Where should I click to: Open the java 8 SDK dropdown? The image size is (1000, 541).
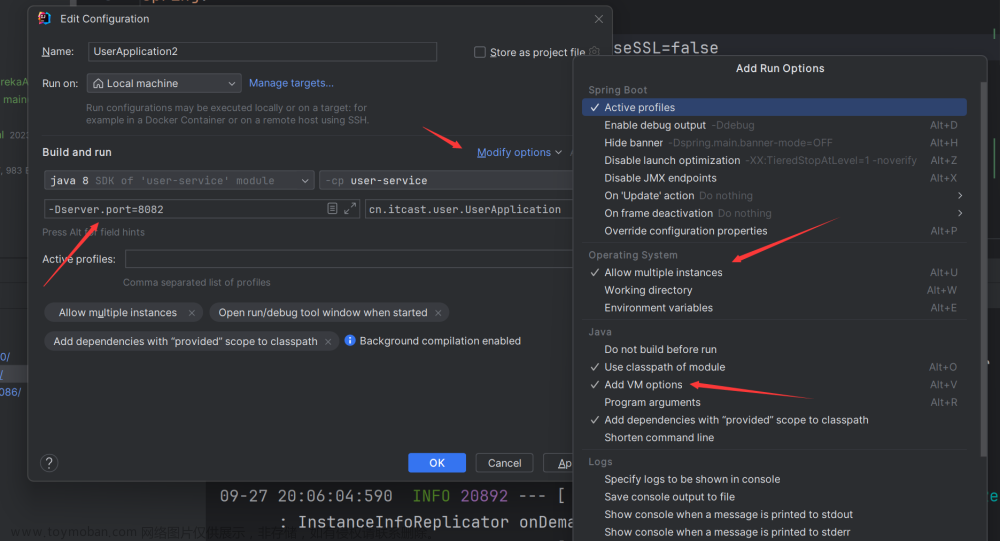click(179, 181)
